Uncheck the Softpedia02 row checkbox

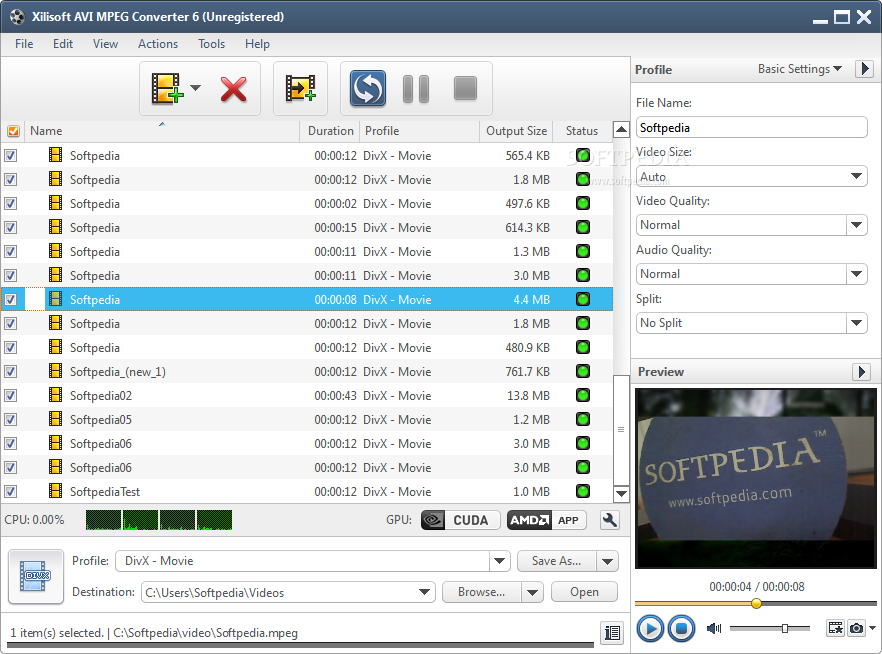11,395
